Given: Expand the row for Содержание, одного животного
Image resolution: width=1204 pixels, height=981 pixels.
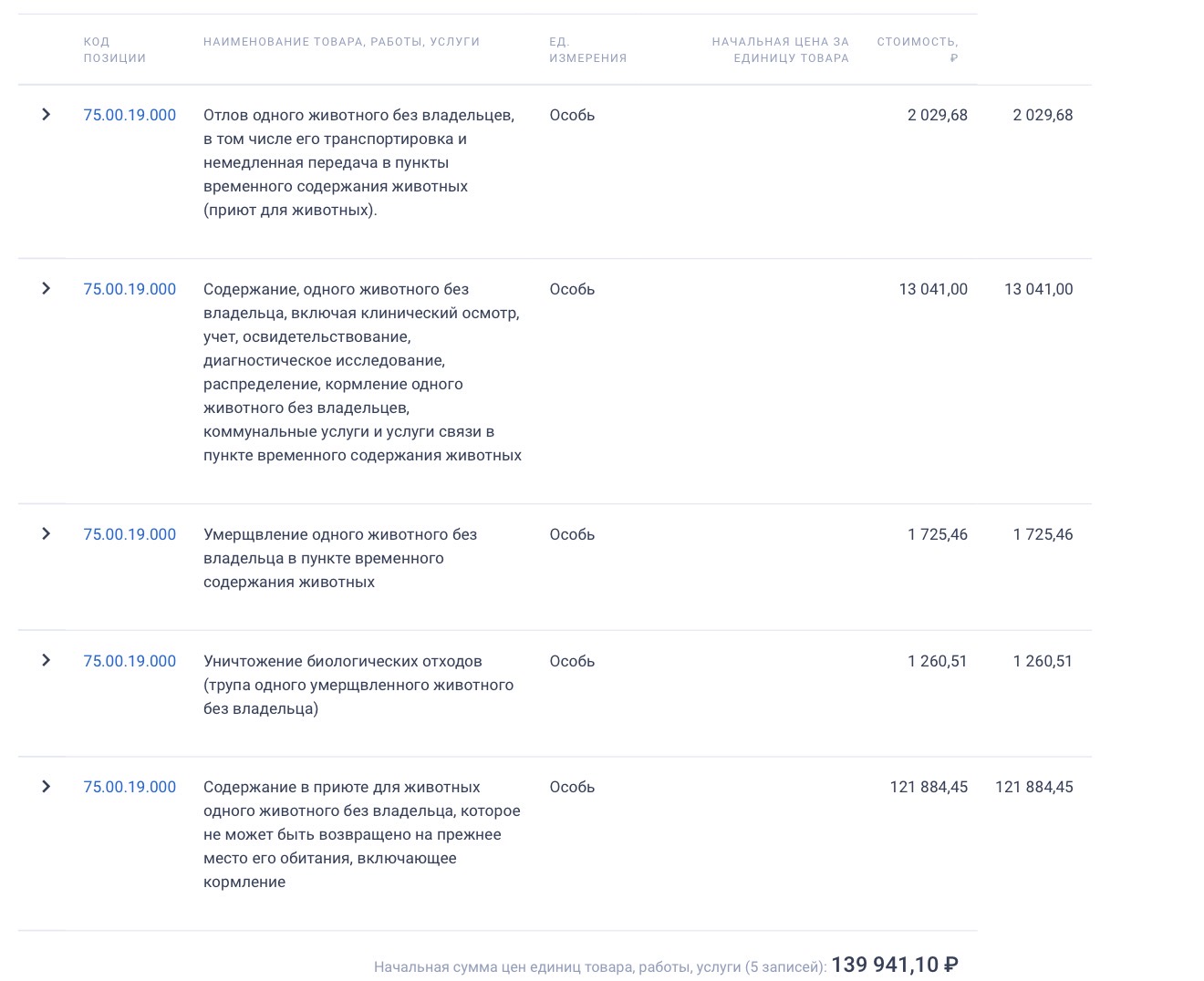Looking at the screenshot, I should 46,289.
